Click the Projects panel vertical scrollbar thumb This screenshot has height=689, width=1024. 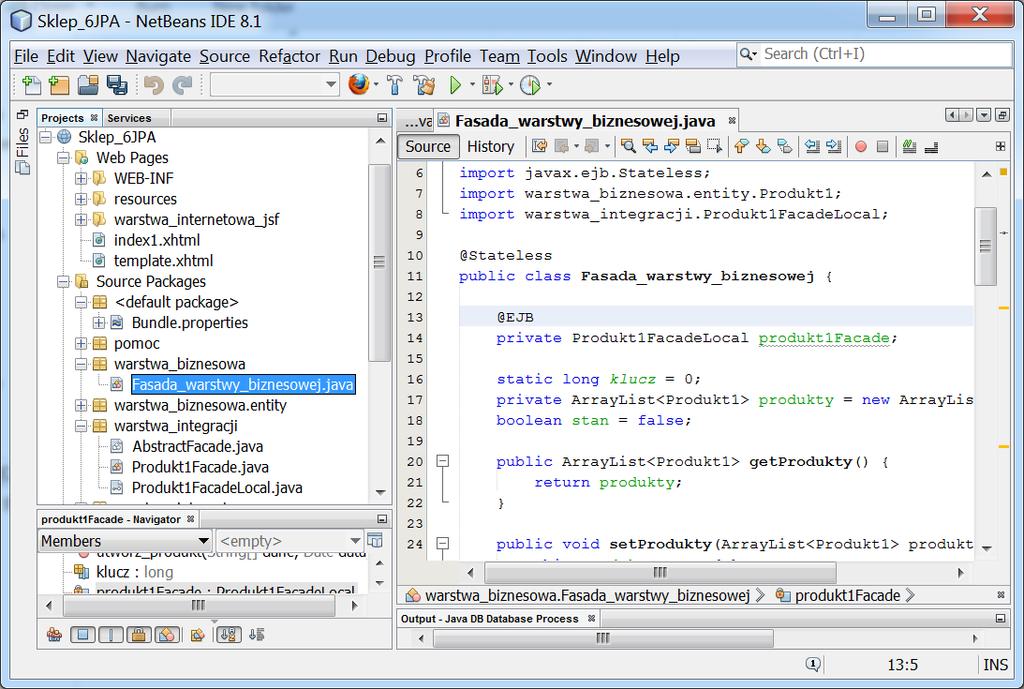(x=379, y=262)
